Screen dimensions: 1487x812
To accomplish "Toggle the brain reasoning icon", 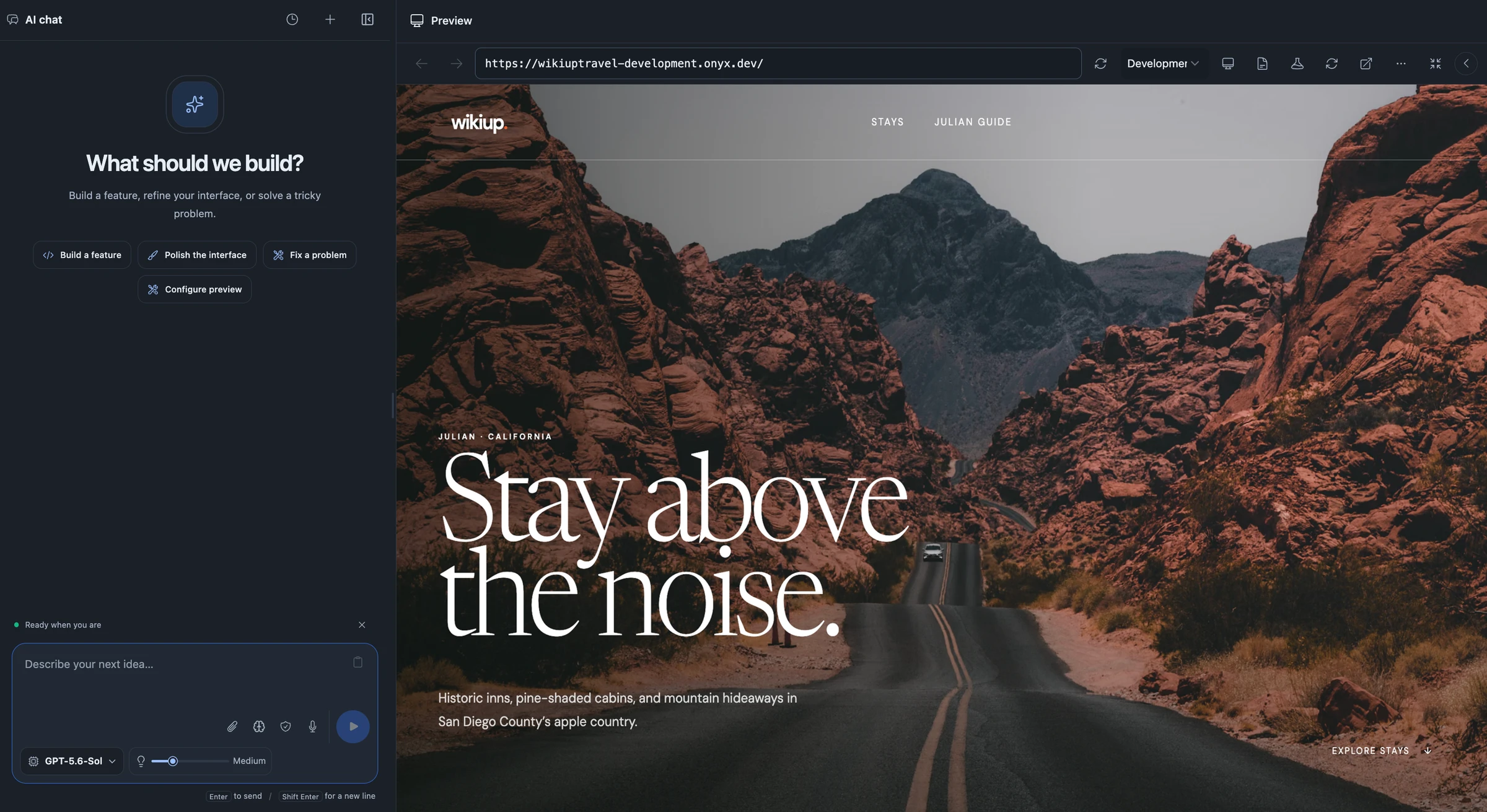I will (x=259, y=727).
